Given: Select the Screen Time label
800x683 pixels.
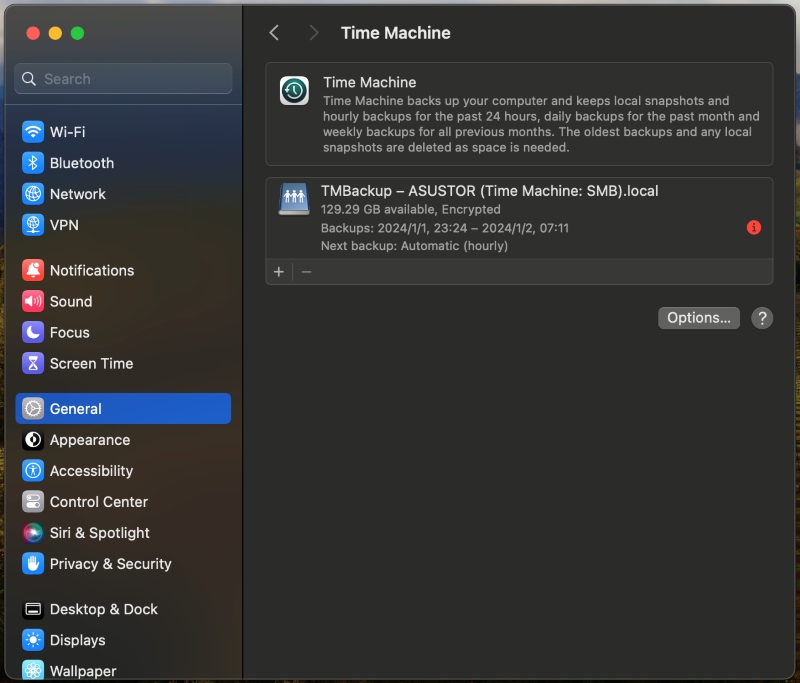Looking at the screenshot, I should (91, 364).
